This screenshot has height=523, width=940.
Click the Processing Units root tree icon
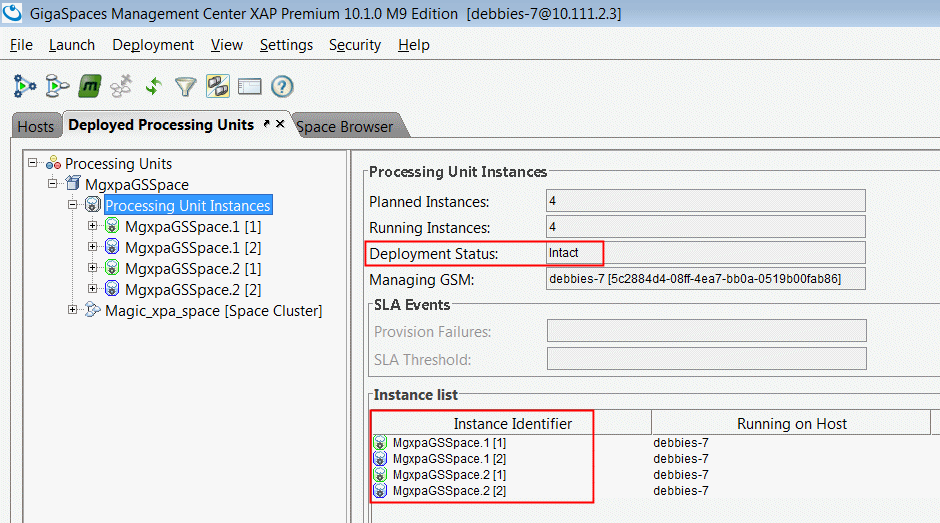click(53, 163)
